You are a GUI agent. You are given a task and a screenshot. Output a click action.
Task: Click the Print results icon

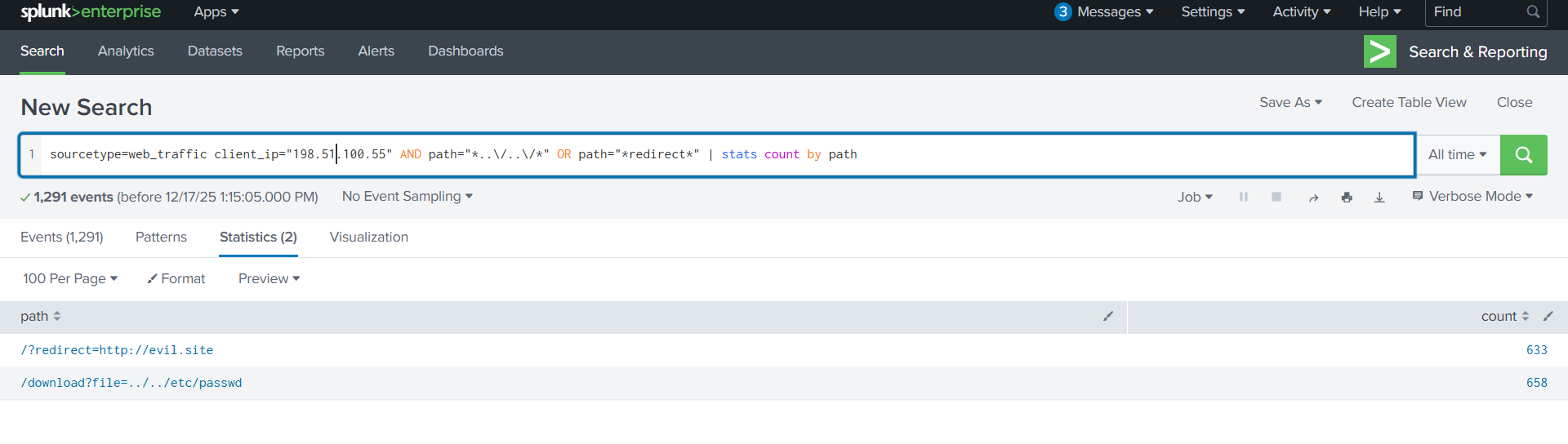point(1347,198)
